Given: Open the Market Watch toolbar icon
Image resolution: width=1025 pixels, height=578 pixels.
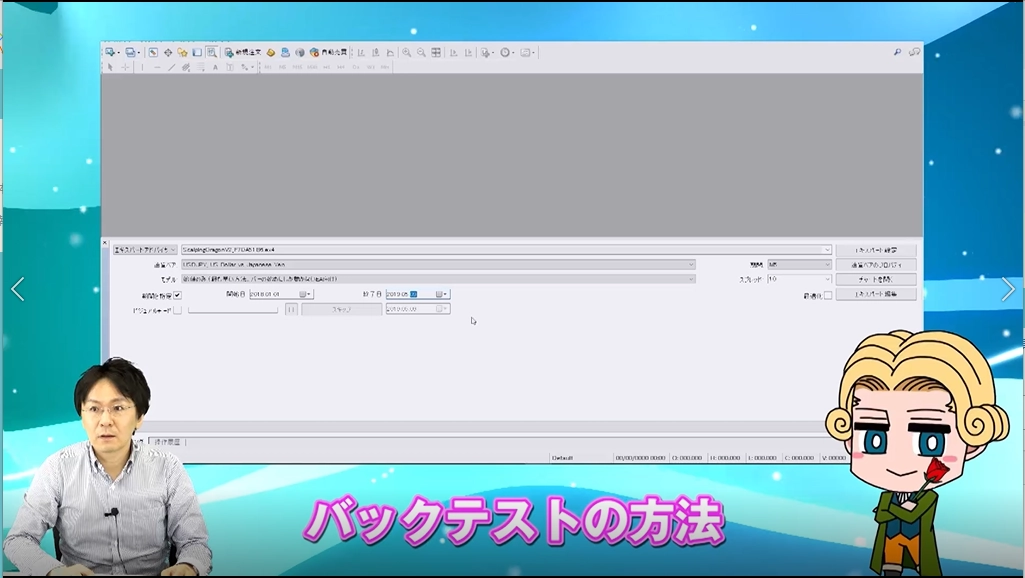Looking at the screenshot, I should pyautogui.click(x=153, y=52).
